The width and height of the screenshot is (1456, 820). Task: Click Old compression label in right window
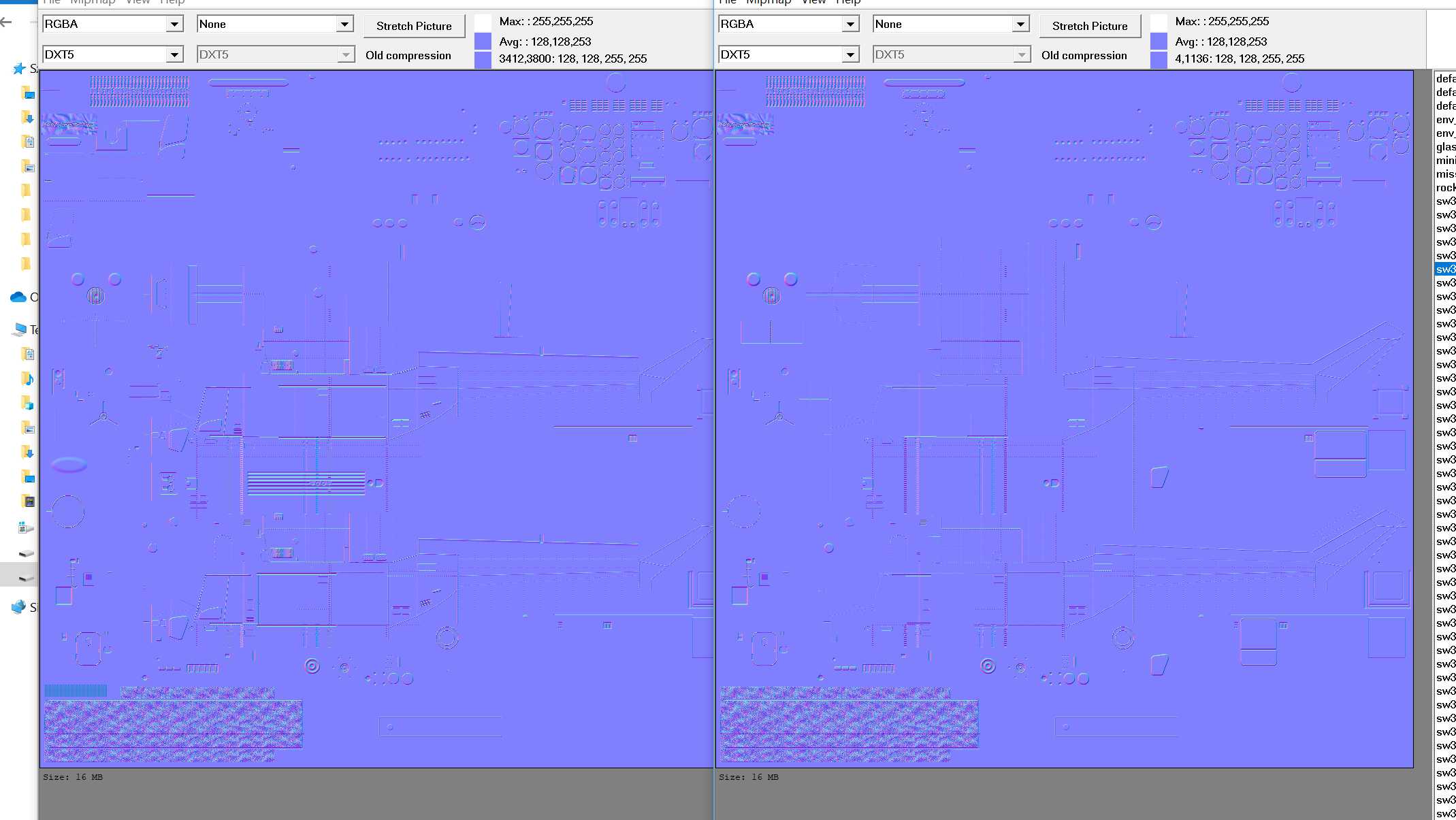1084,55
